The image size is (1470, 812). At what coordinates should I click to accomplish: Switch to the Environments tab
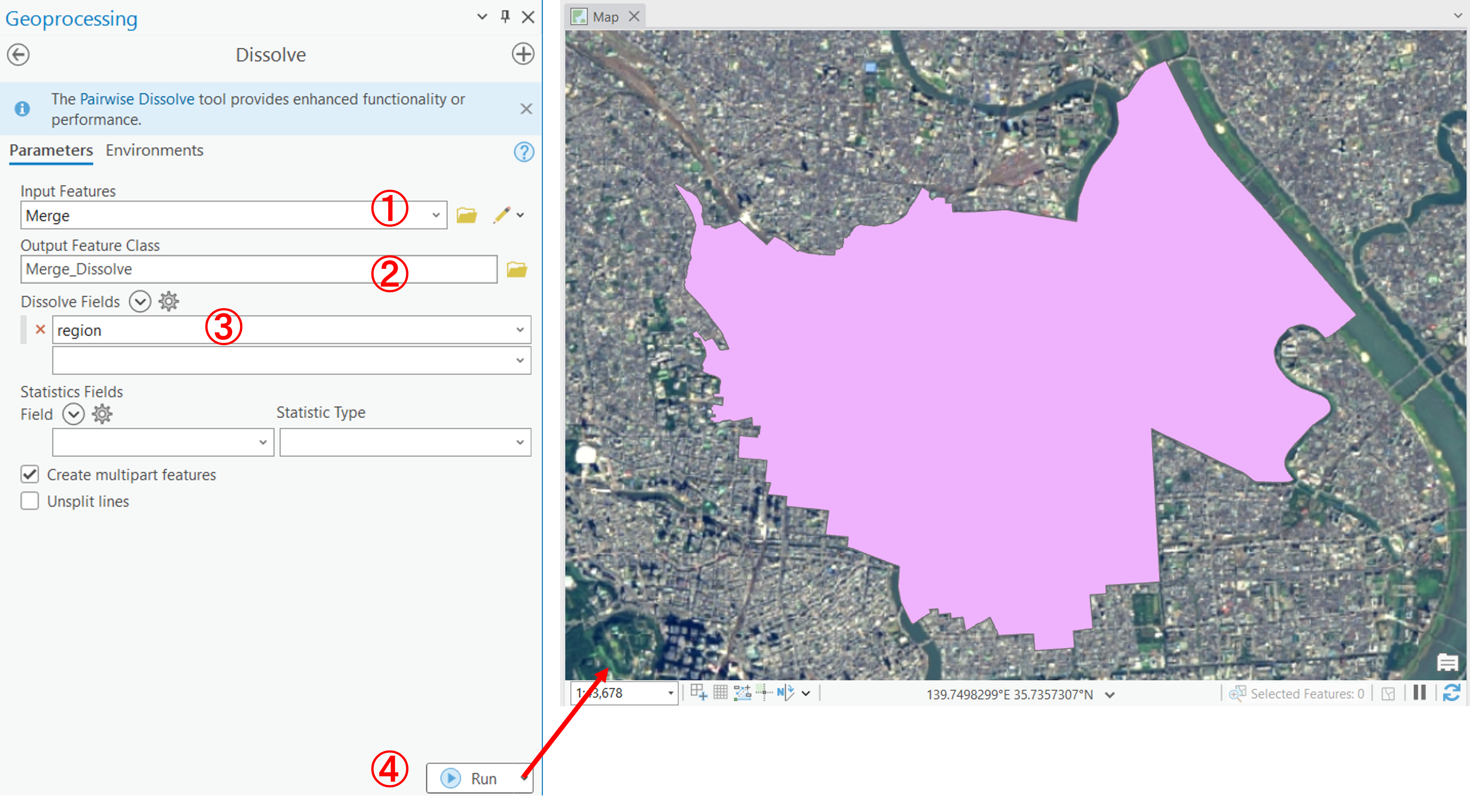(x=154, y=150)
